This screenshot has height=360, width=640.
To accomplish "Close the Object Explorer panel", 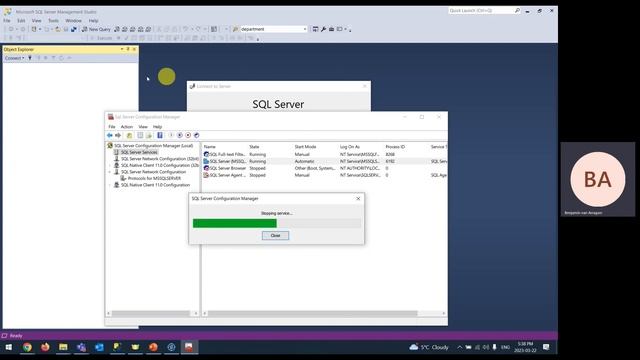I will tap(134, 49).
